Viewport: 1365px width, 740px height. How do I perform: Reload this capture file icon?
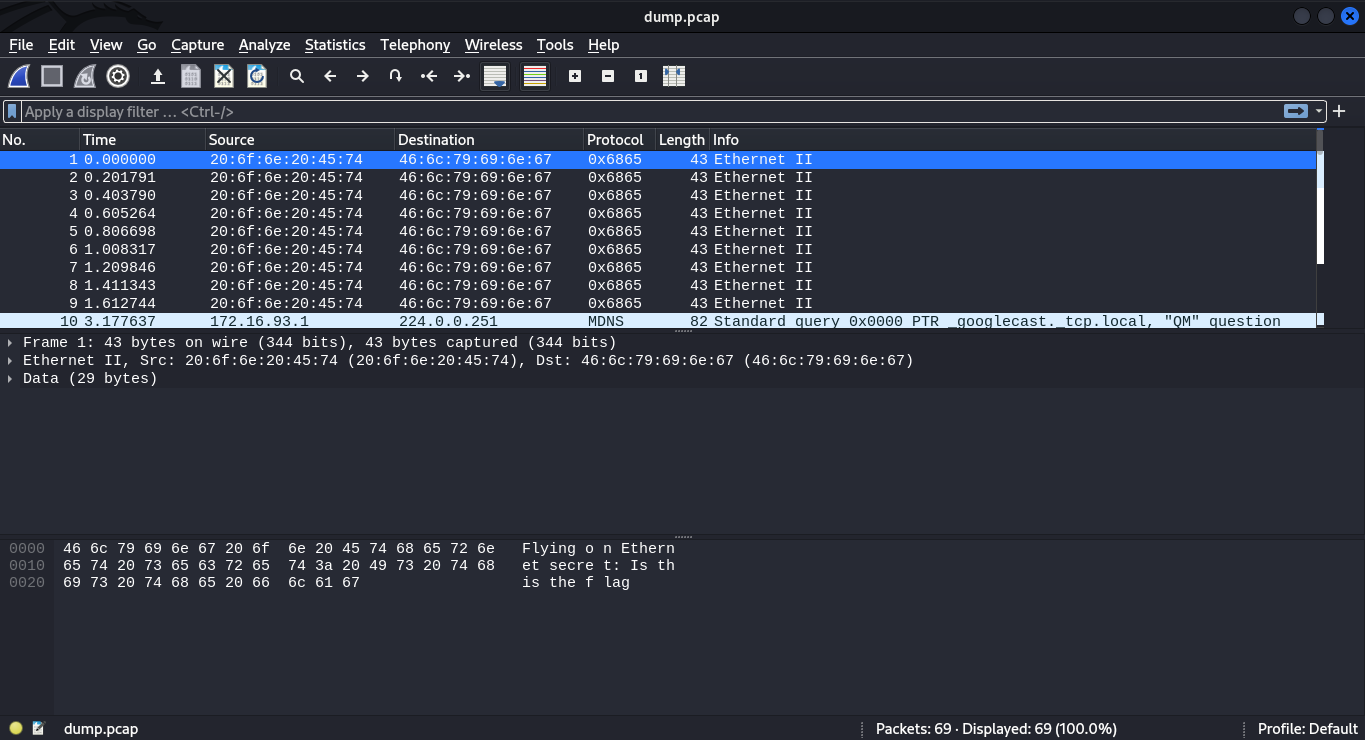coord(257,76)
